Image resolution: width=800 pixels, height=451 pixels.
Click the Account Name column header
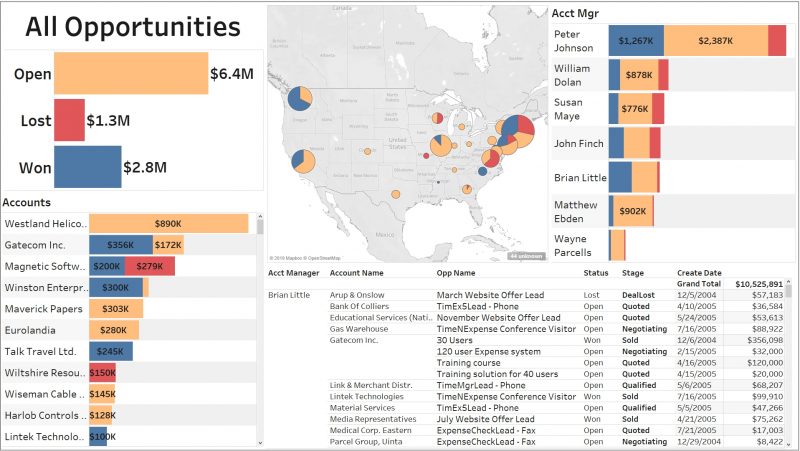point(356,273)
